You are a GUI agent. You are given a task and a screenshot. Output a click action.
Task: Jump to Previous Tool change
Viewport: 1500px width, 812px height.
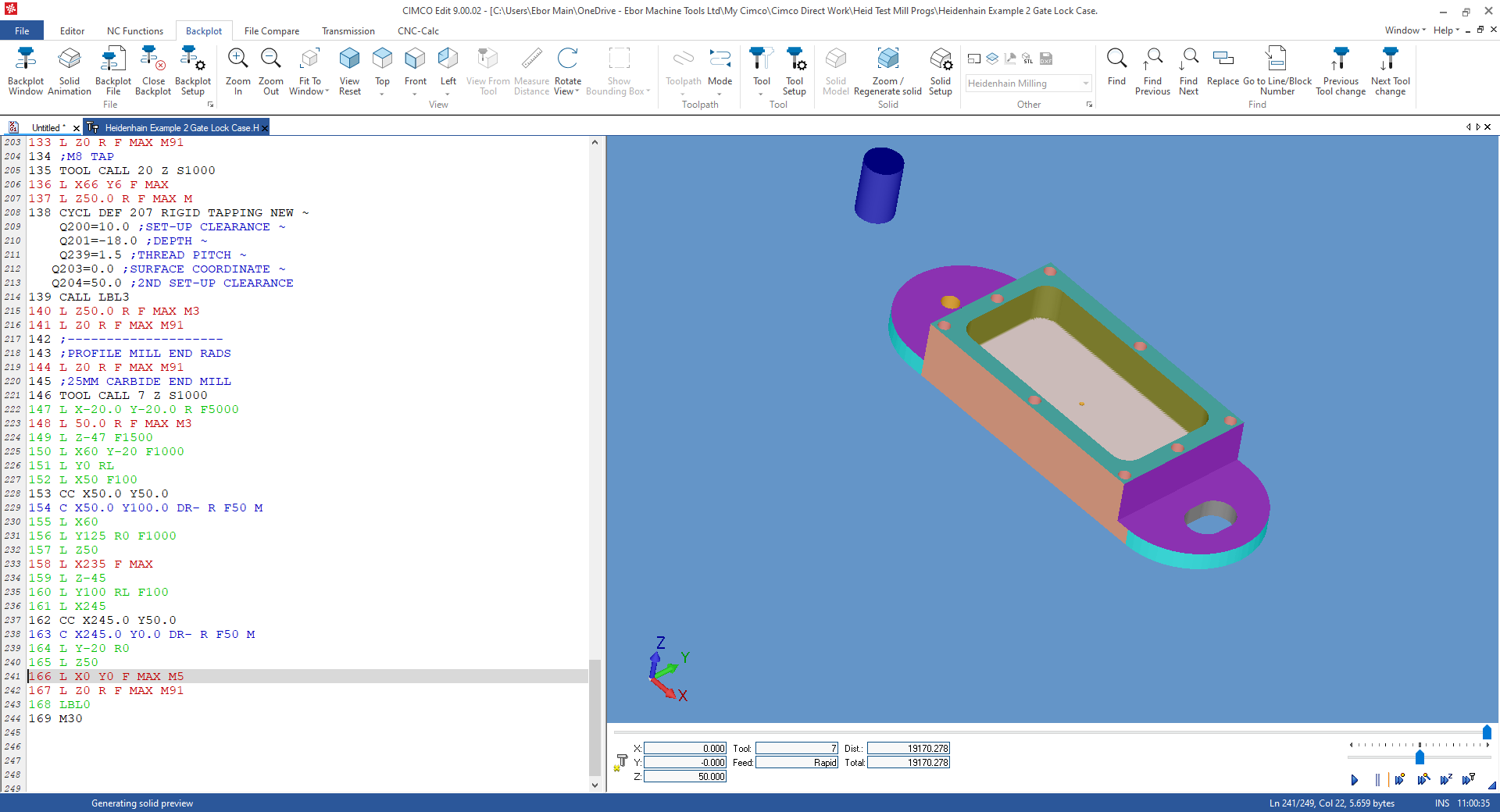pyautogui.click(x=1341, y=71)
